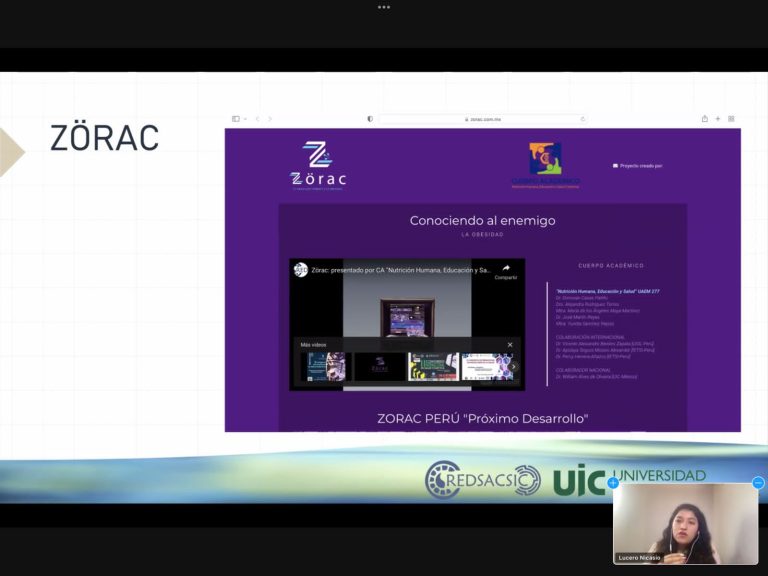
Task: Open the sidebar dropdown arrow in Safari
Action: pos(245,119)
